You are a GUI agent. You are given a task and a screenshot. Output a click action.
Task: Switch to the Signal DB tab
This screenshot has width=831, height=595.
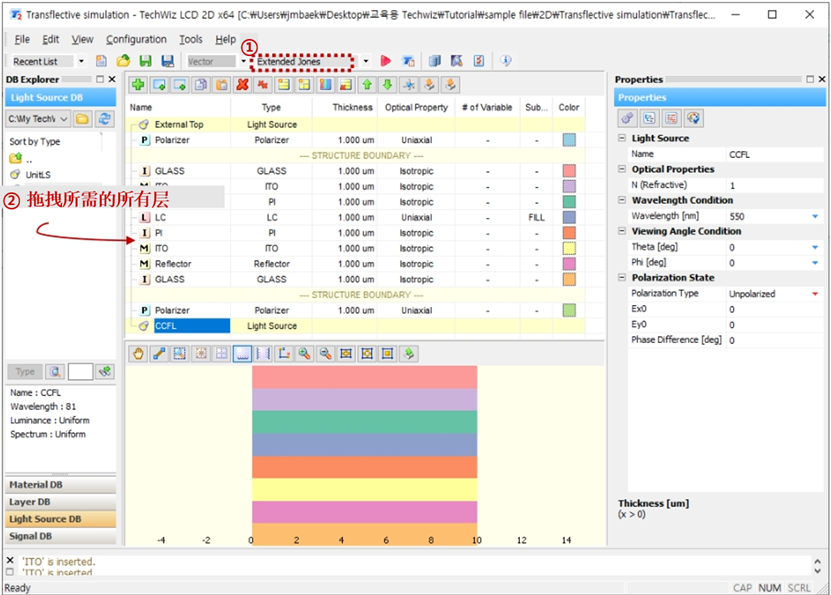[60, 536]
